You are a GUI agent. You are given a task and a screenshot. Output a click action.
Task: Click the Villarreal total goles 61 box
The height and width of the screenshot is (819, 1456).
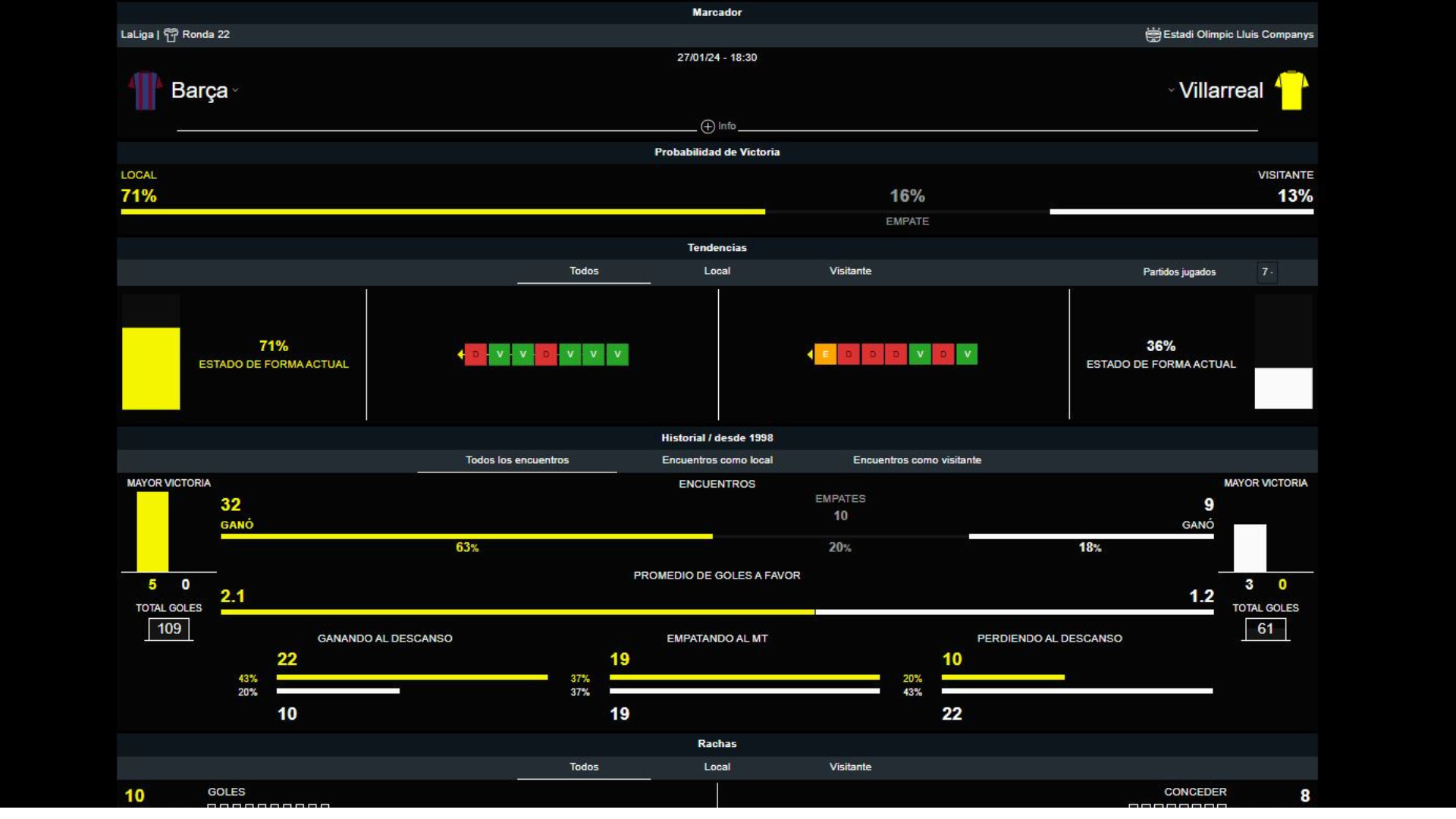1266,629
